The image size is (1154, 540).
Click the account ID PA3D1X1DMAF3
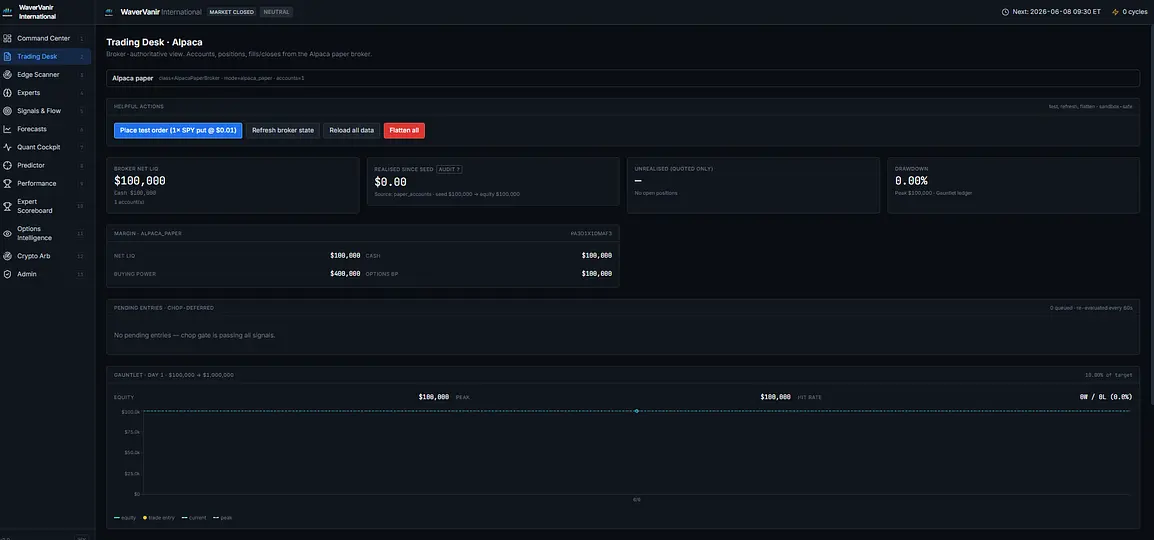pos(591,233)
